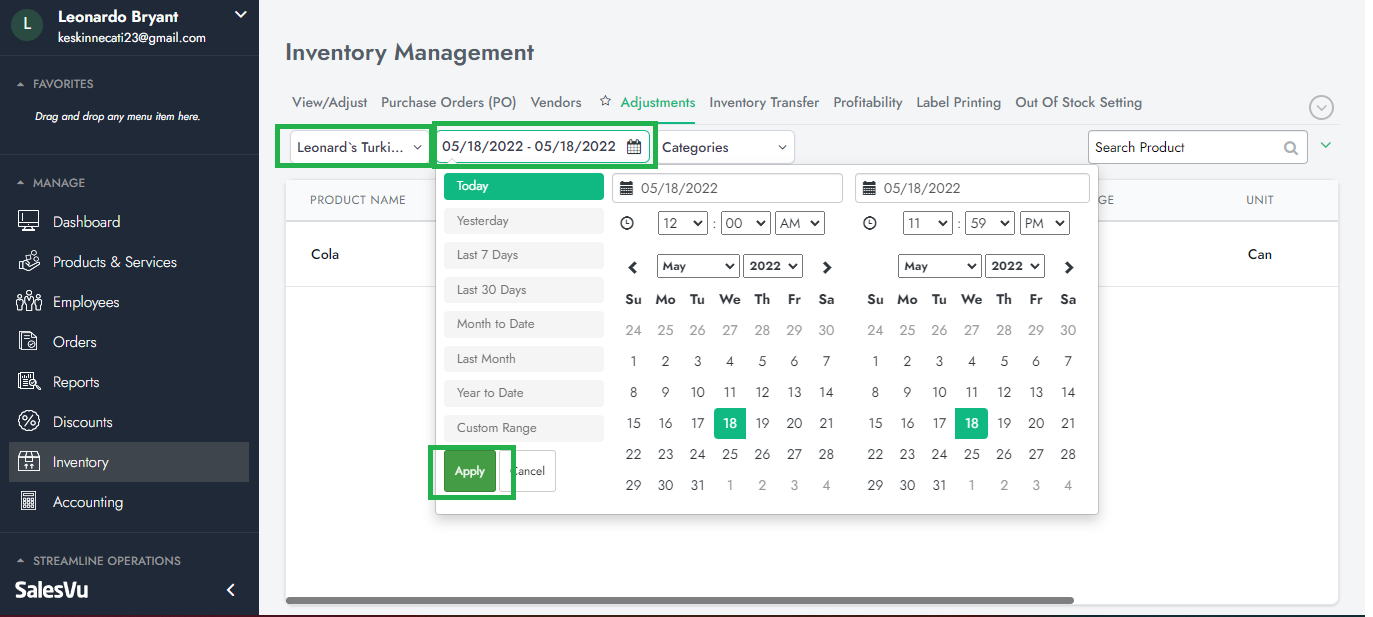Image resolution: width=1373 pixels, height=617 pixels.
Task: Click the search magnifier icon
Action: coord(1291,148)
